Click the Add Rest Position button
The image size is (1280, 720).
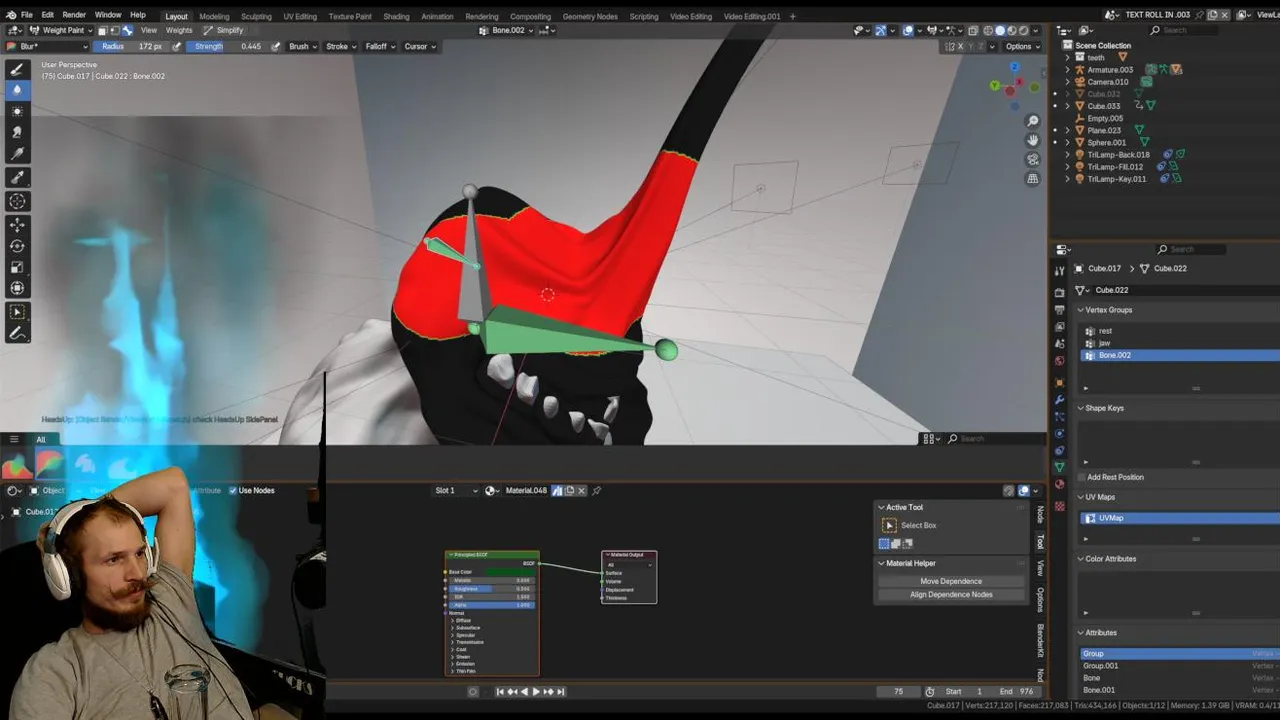[1115, 477]
